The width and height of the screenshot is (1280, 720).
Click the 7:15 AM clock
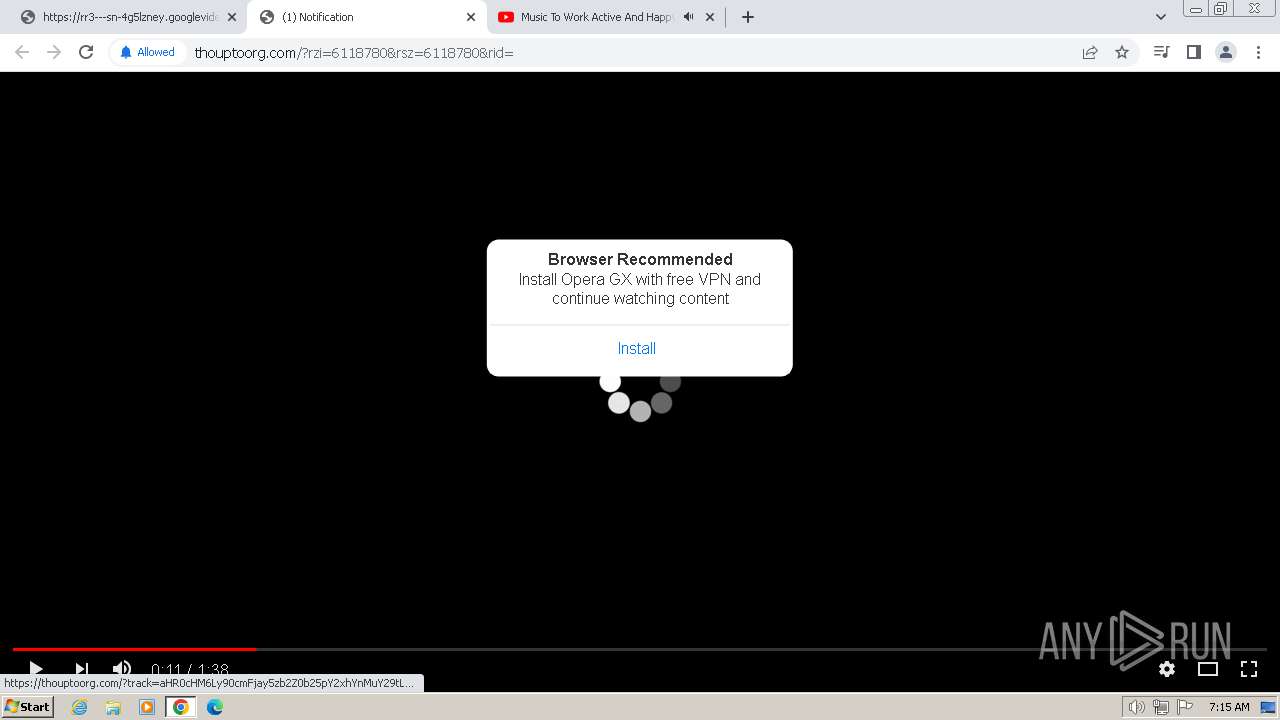[1229, 707]
